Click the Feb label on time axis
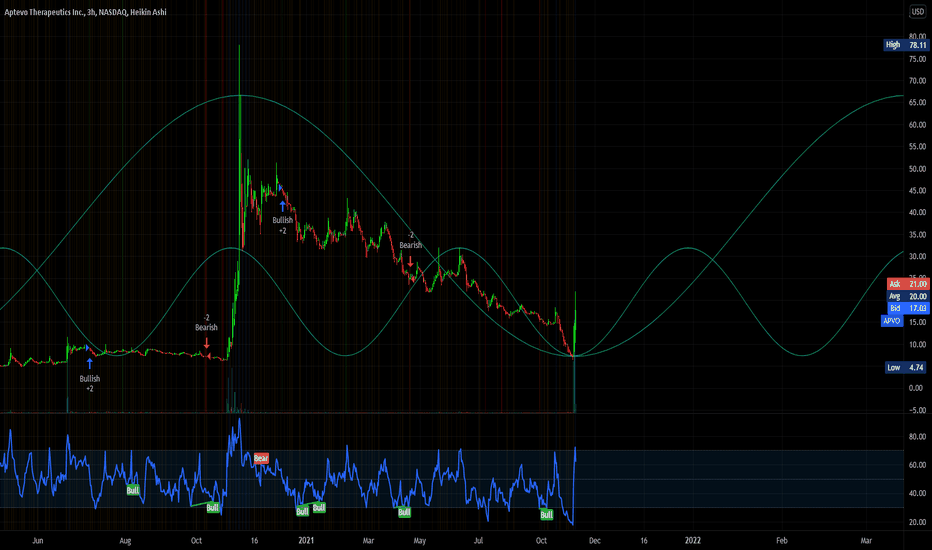This screenshot has height=550, width=932. [782, 540]
